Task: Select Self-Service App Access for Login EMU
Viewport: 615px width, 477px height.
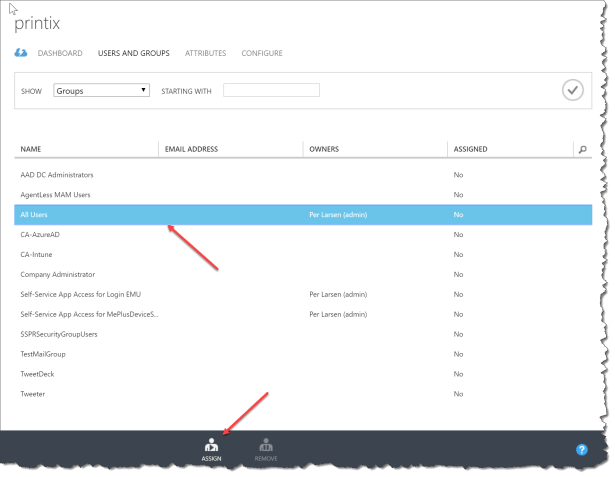Action: click(x=80, y=294)
